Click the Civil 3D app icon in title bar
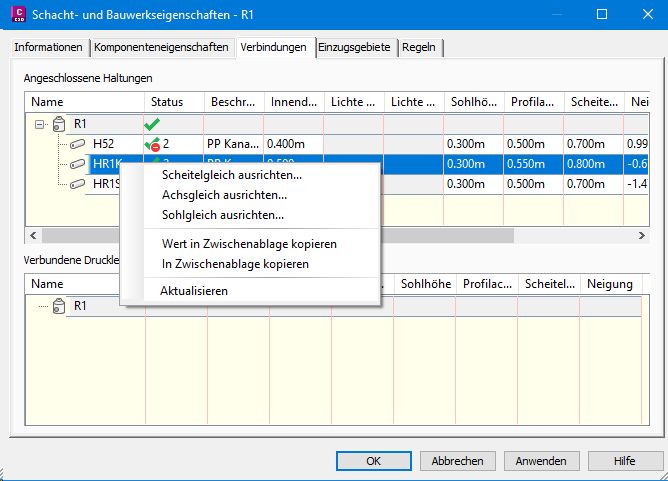668x481 pixels. pos(19,14)
